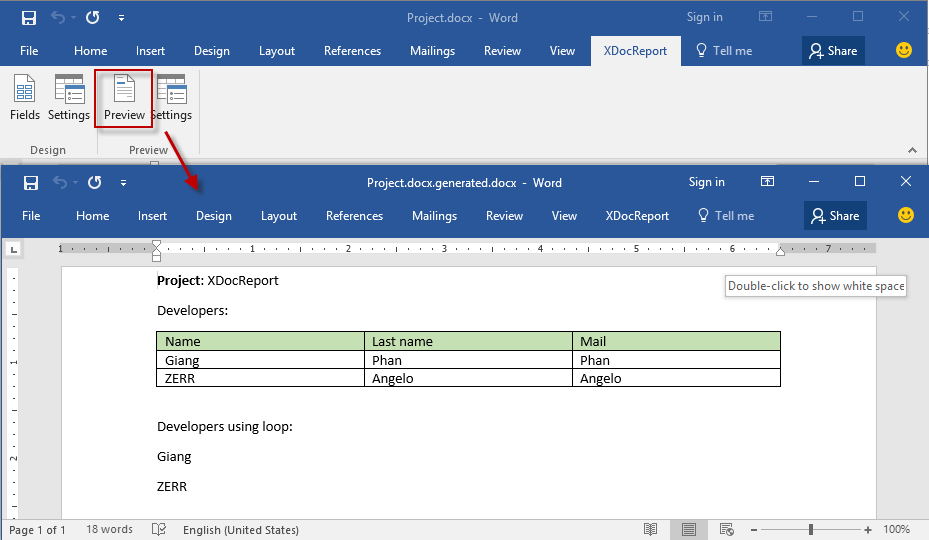Click the spelling proofing icon in status bar
Screen dimensions: 929x540
click(159, 529)
